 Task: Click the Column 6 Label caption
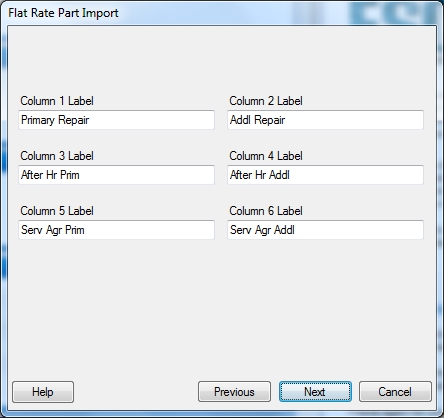[266, 211]
